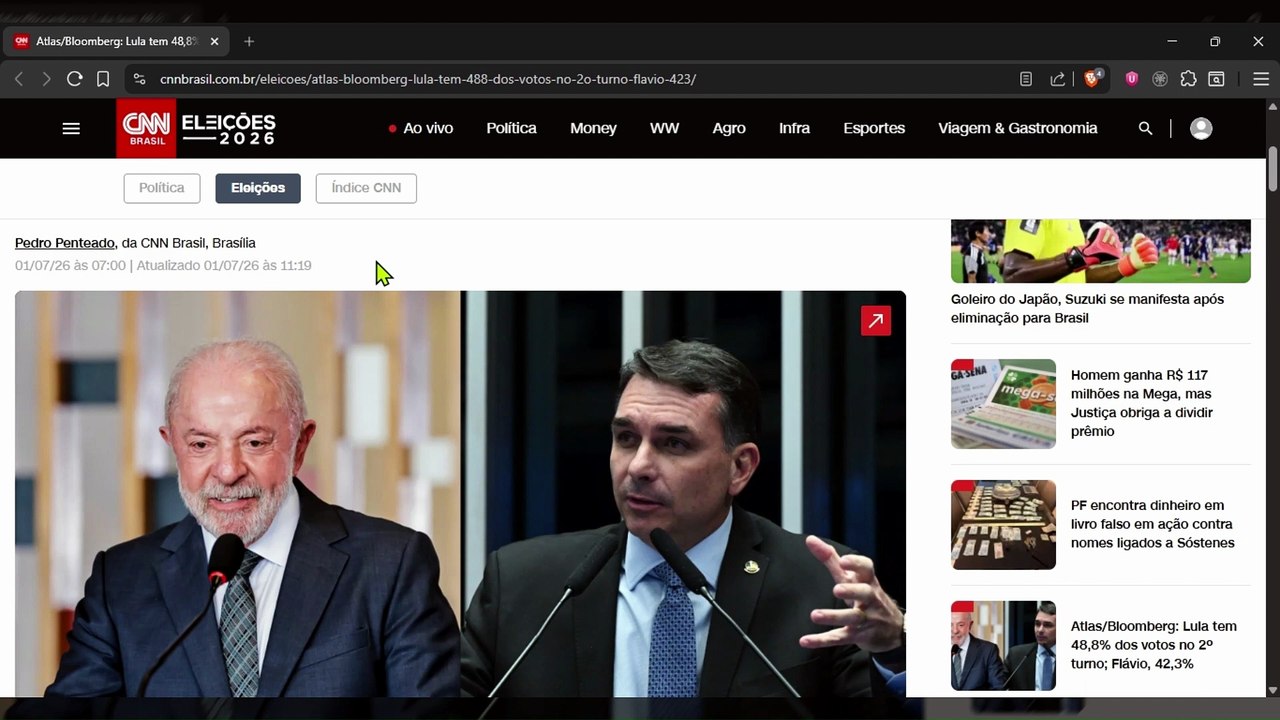
Task: Select the Eleições category pill
Action: [258, 188]
